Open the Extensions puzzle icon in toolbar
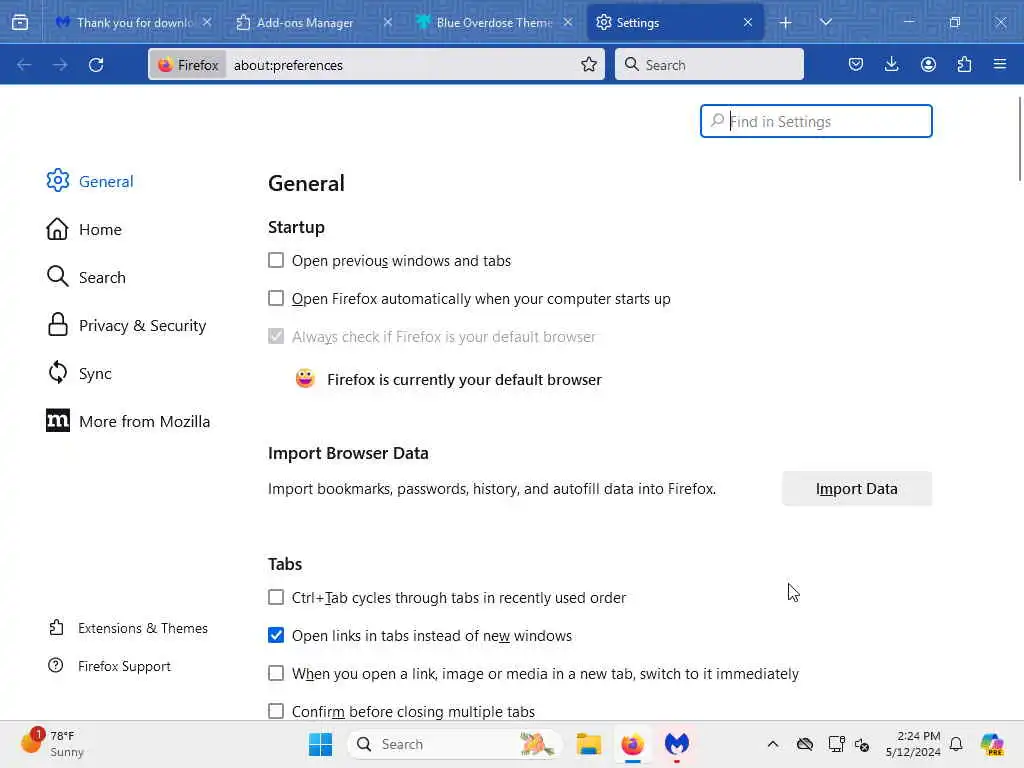 point(964,64)
